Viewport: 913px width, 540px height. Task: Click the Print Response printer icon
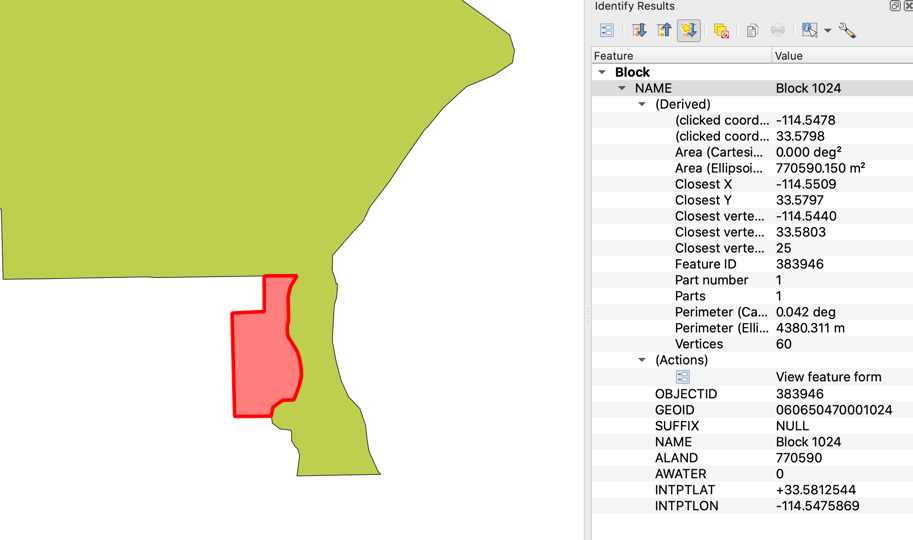pos(777,30)
